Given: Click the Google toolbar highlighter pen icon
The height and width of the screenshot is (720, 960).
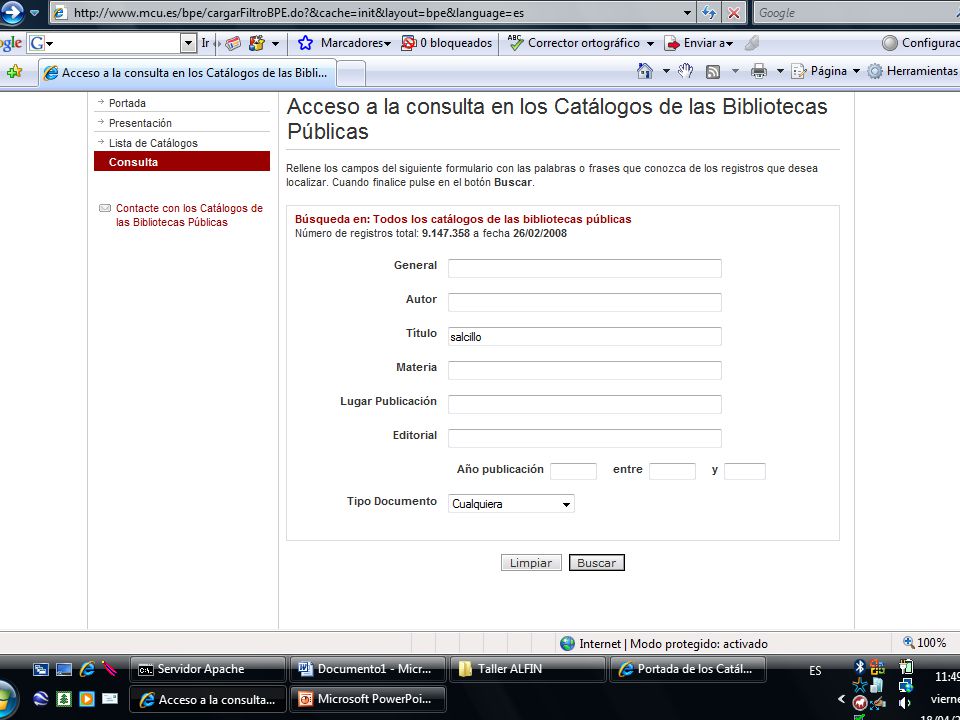Looking at the screenshot, I should point(752,43).
